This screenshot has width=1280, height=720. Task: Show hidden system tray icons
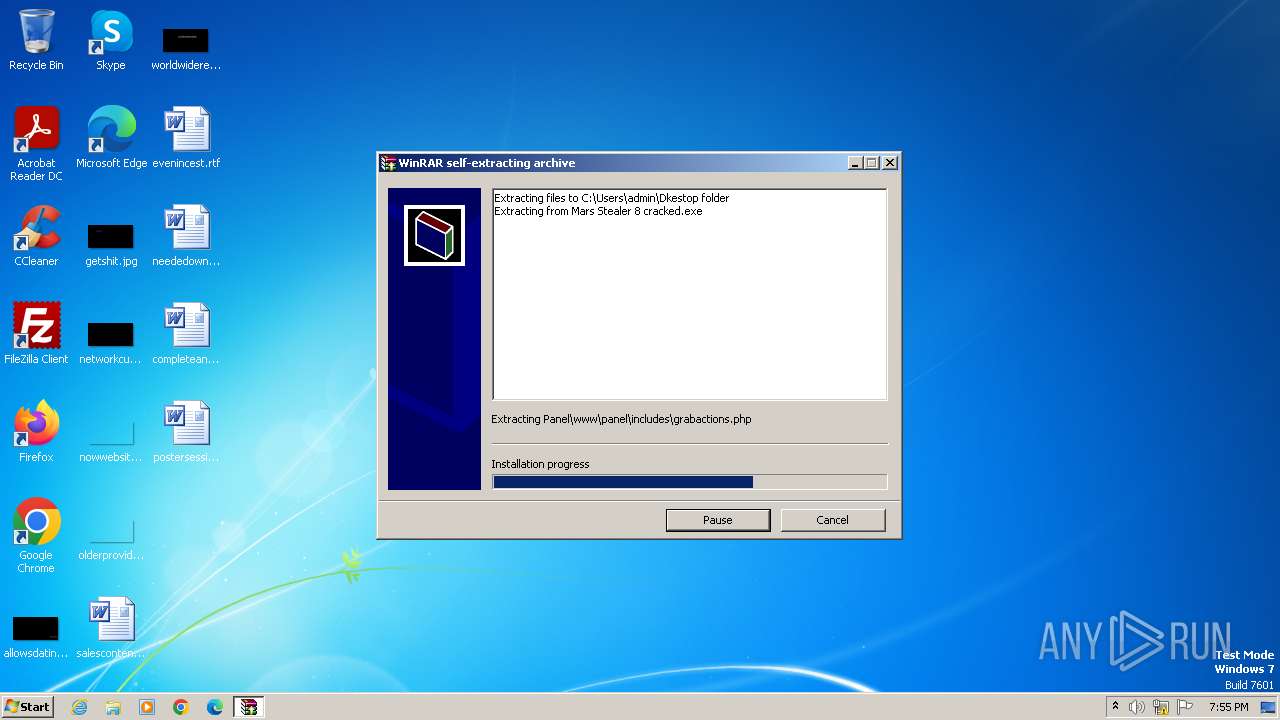(x=1115, y=706)
